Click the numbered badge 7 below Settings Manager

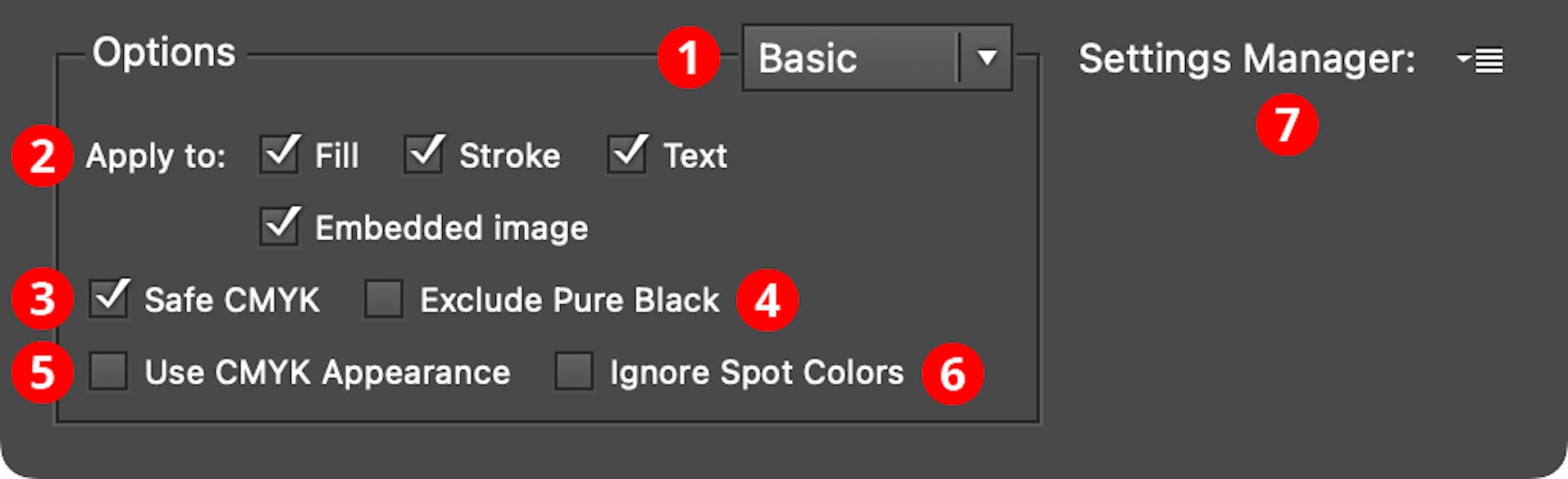click(1288, 123)
